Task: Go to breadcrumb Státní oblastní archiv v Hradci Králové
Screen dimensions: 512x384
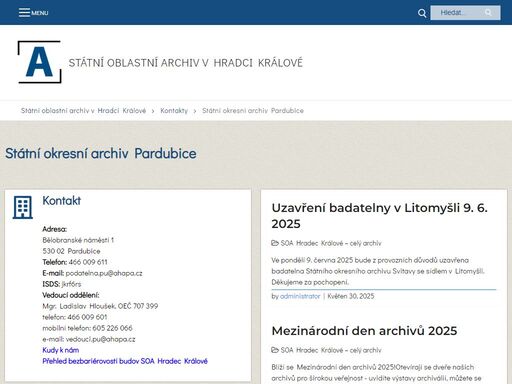Action: click(83, 111)
